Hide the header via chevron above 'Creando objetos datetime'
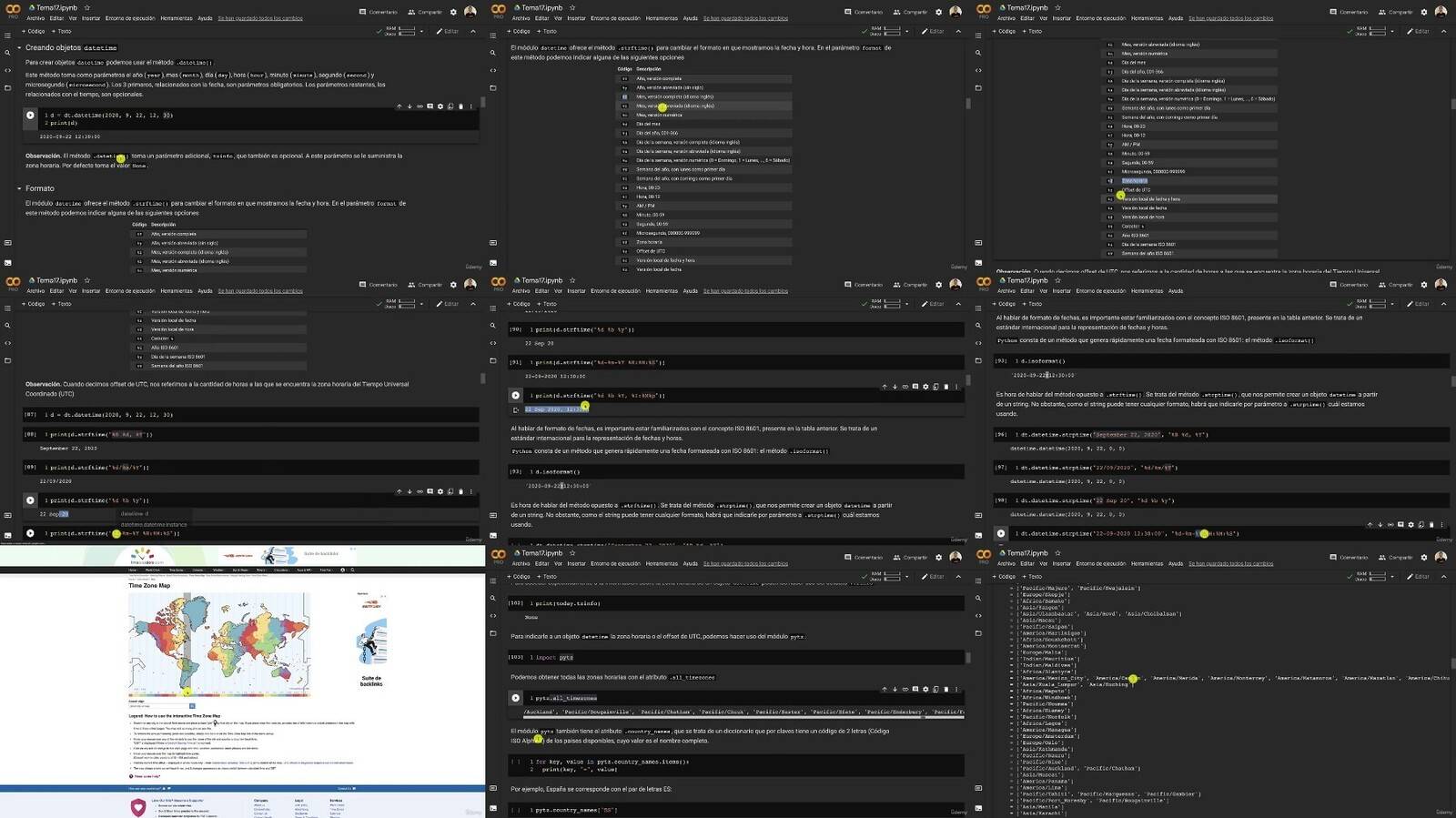Image resolution: width=1456 pixels, height=818 pixels. (x=472, y=31)
